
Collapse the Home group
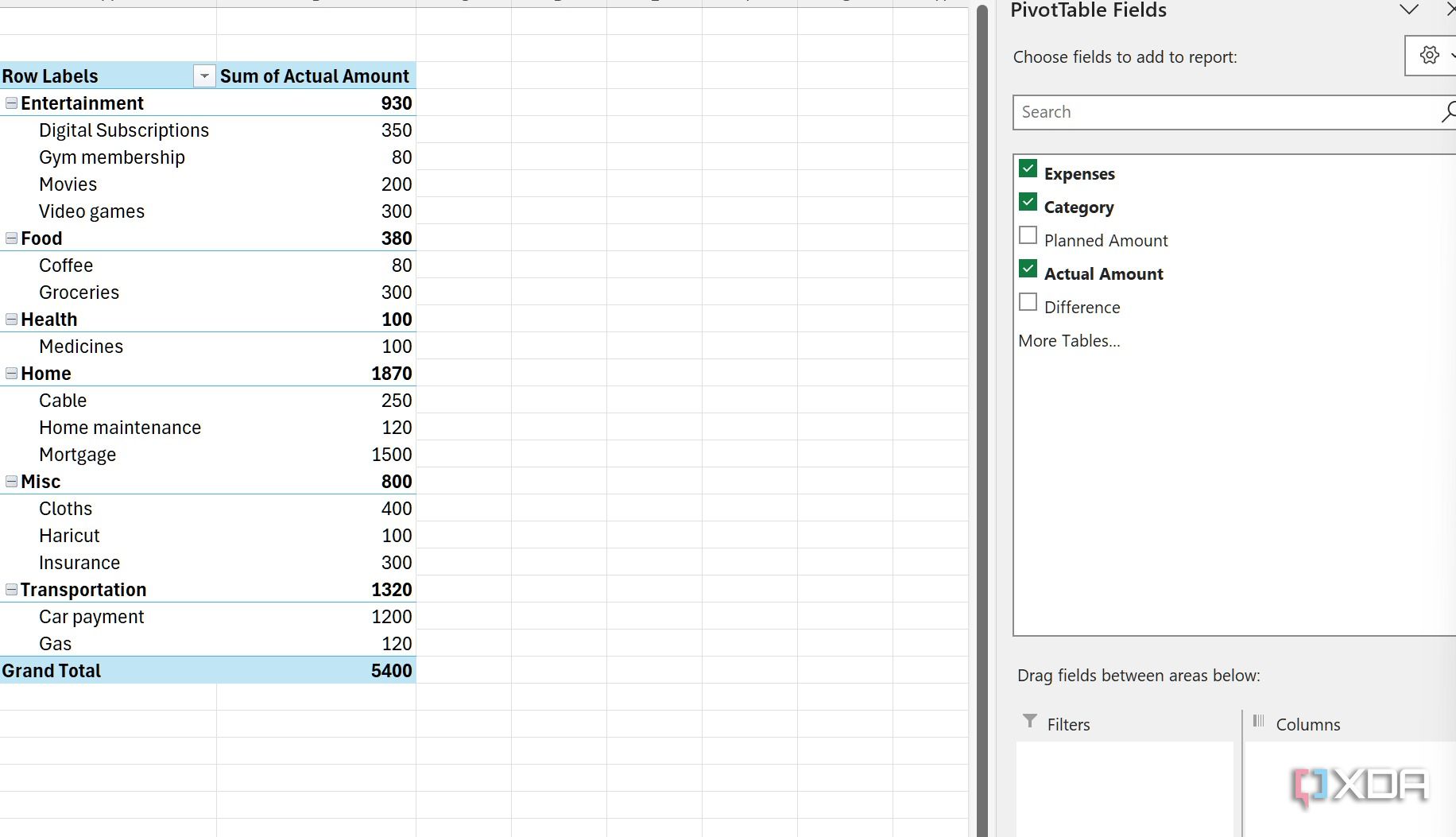point(10,373)
